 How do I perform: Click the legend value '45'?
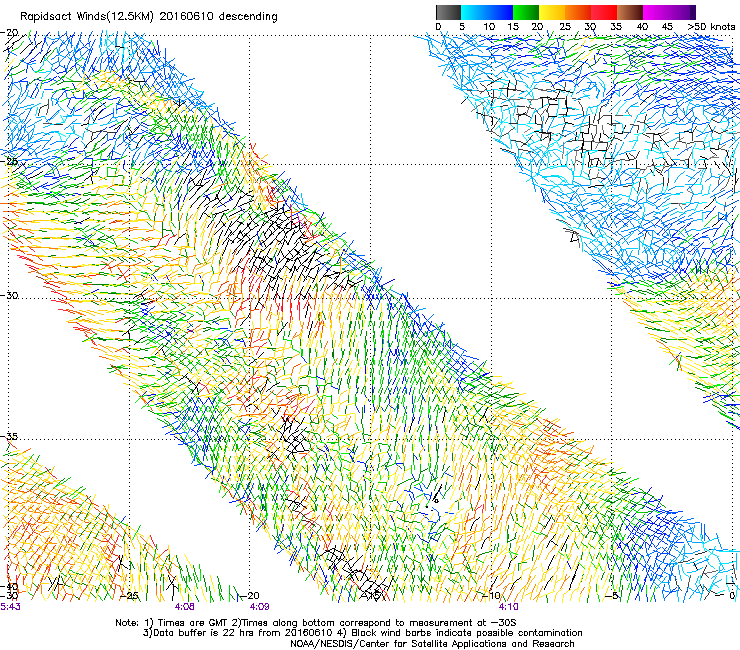pyautogui.click(x=667, y=27)
